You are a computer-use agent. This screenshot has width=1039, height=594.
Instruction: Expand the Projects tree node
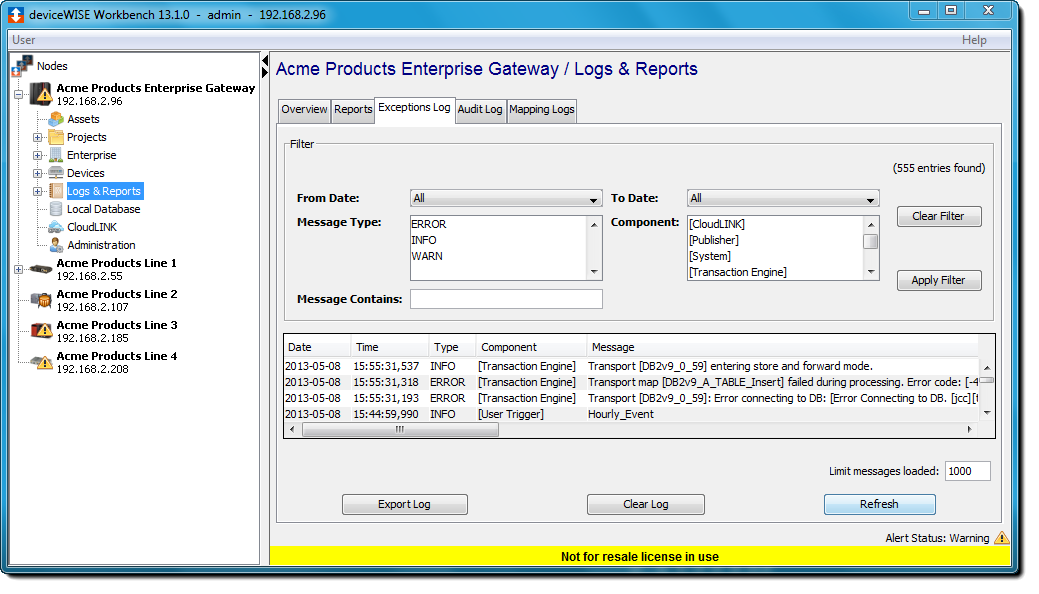coord(38,137)
